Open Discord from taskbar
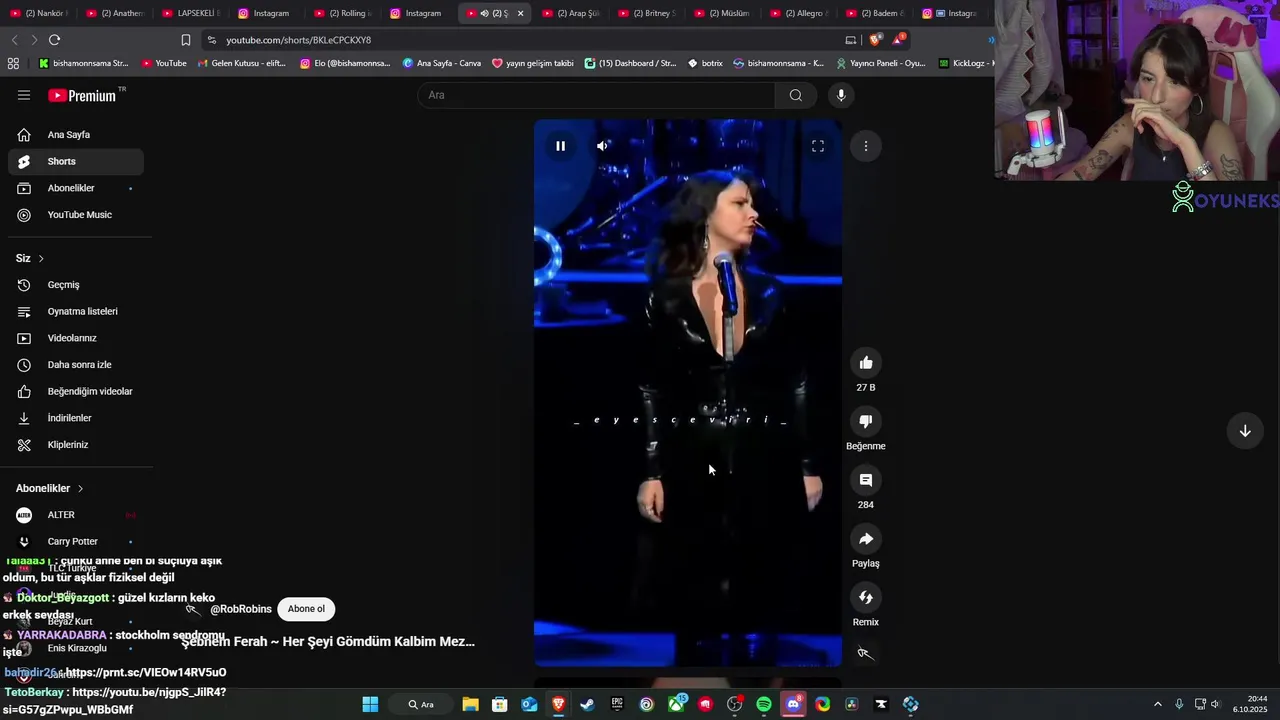 coord(793,704)
